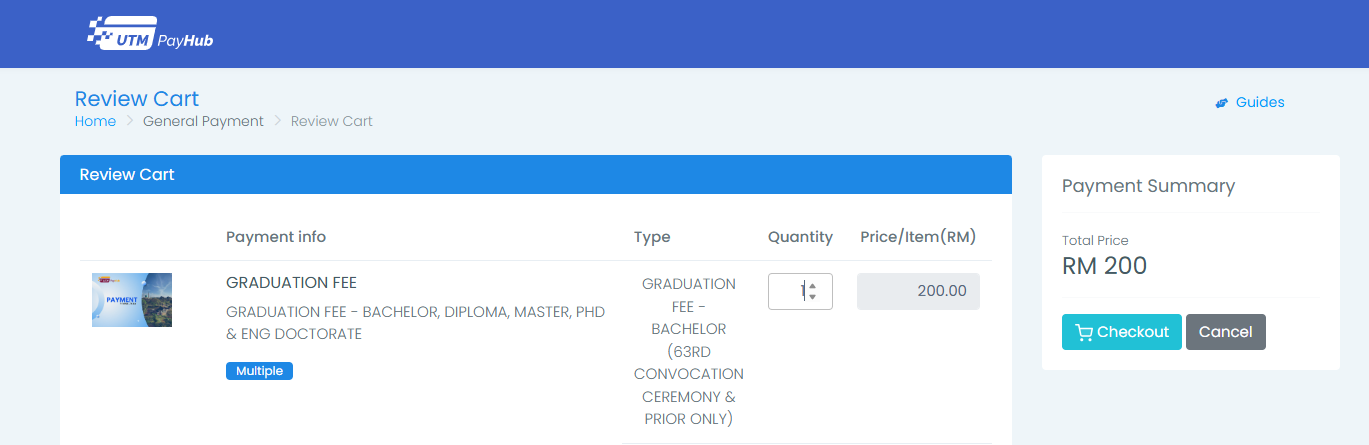Screen dimensions: 1369x445
Task: Open the Home breadcrumb link
Action: pyautogui.click(x=95, y=121)
